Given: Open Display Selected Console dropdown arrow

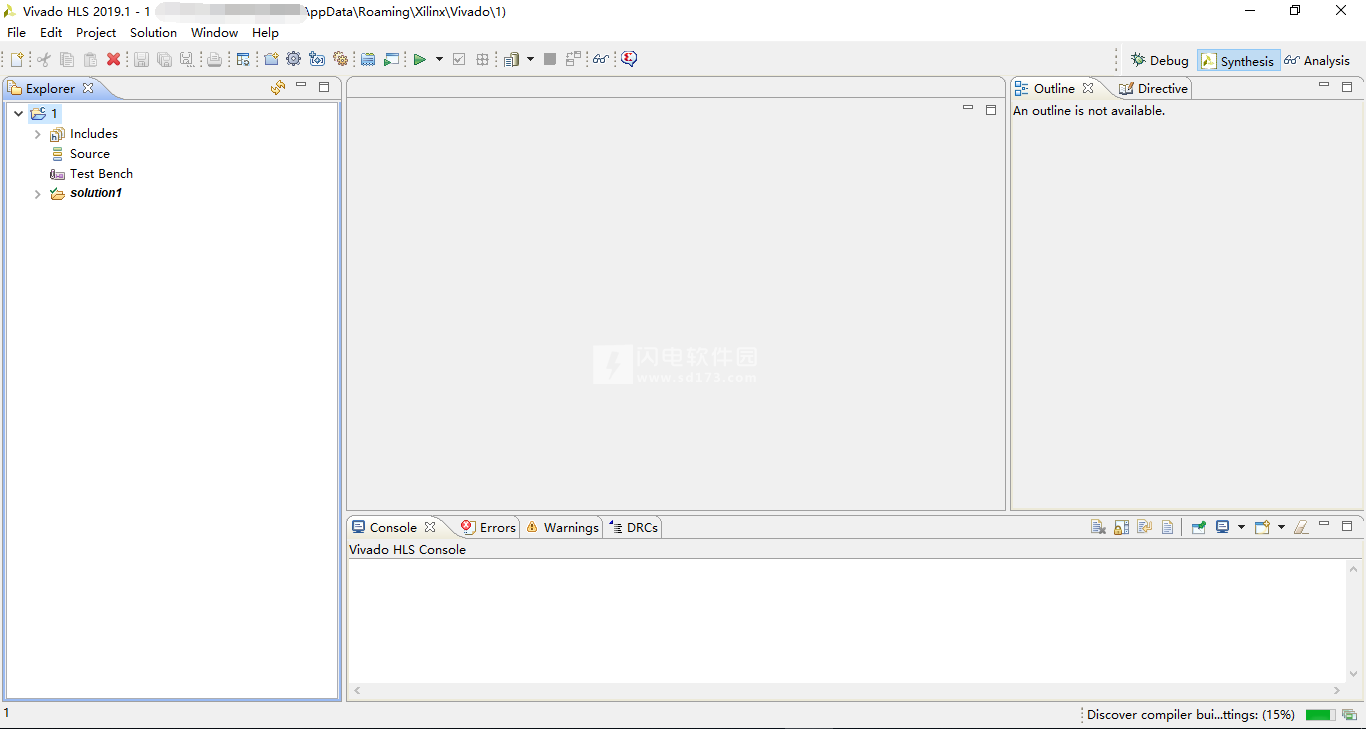Looking at the screenshot, I should 1241,527.
